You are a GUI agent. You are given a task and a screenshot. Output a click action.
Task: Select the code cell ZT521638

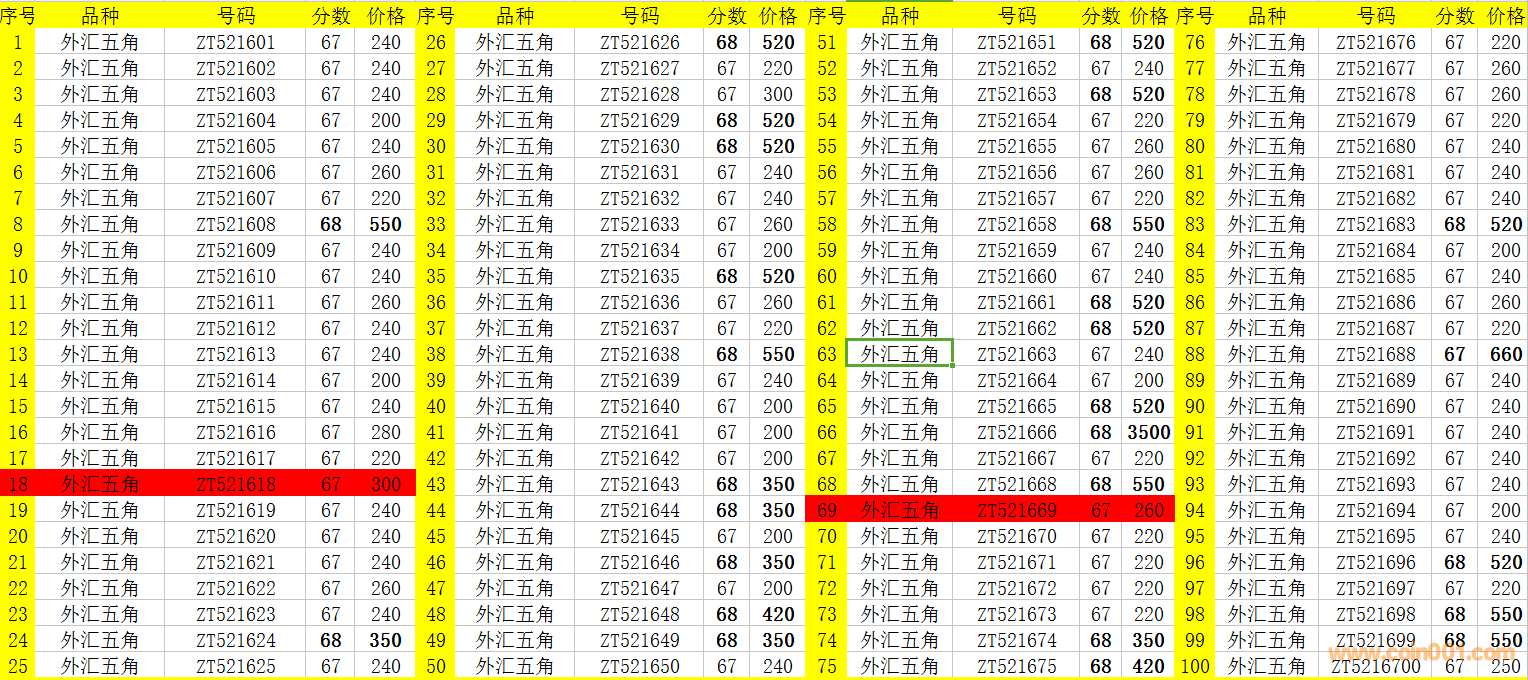639,354
